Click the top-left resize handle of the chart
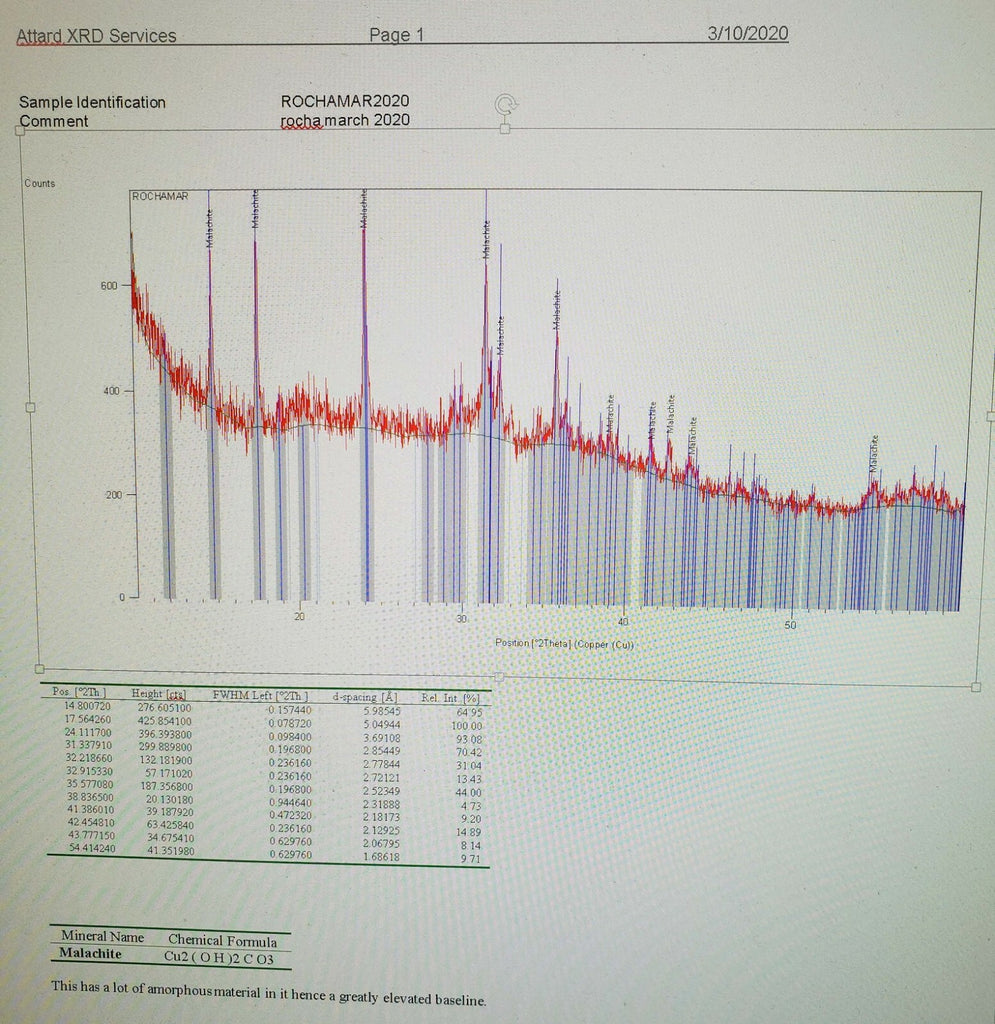The image size is (995, 1024). click(20, 129)
